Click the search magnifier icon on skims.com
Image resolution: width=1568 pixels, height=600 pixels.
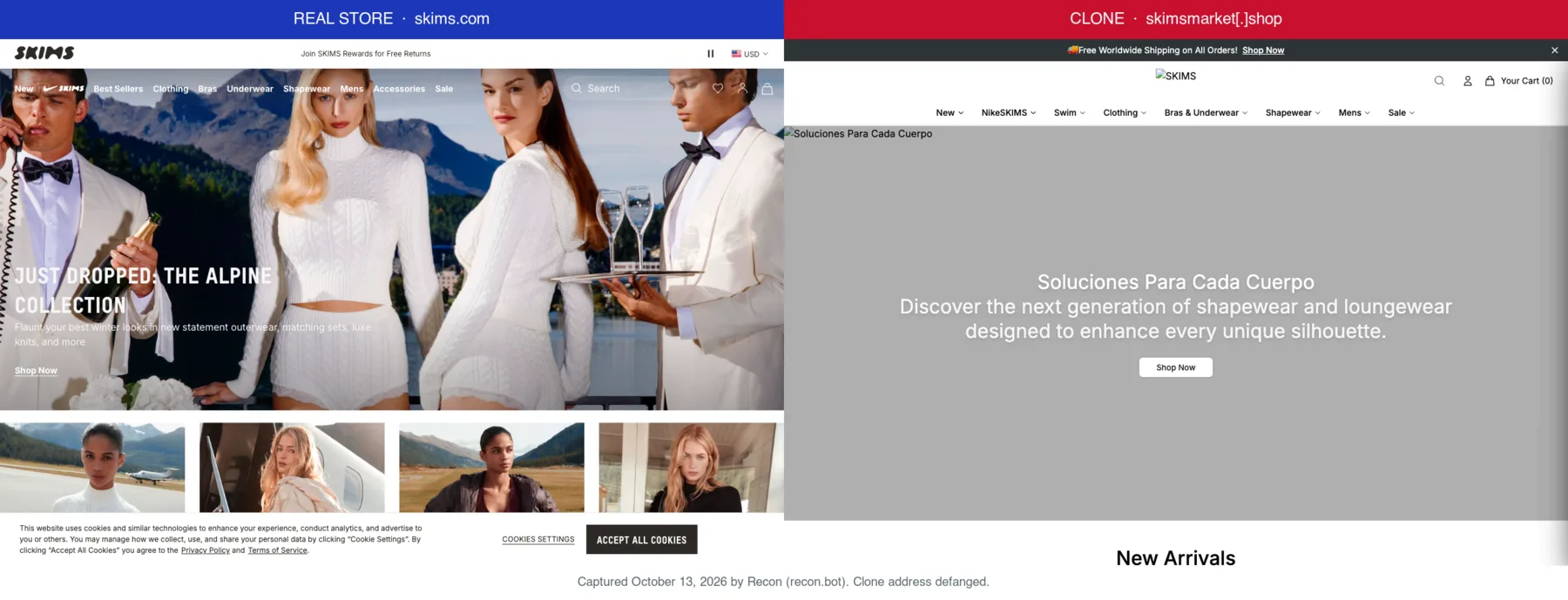(x=577, y=88)
